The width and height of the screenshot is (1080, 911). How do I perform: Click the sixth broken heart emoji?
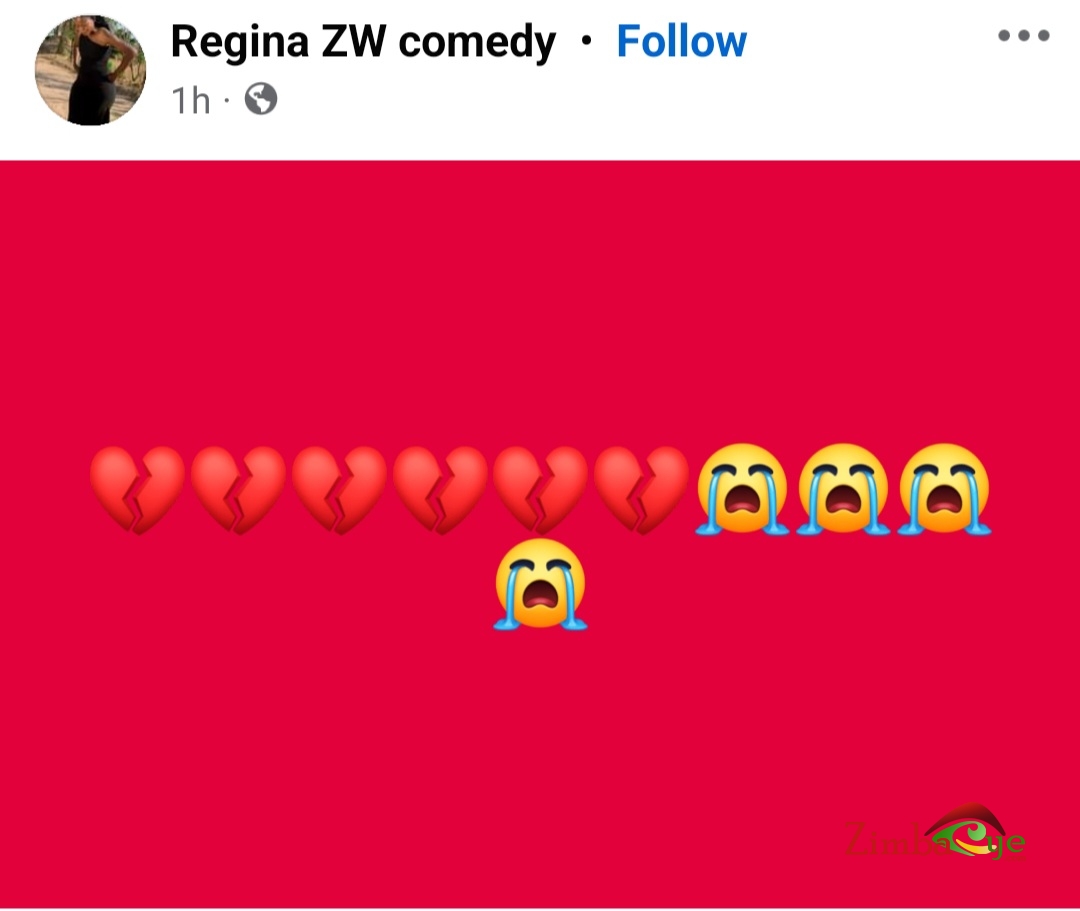641,490
